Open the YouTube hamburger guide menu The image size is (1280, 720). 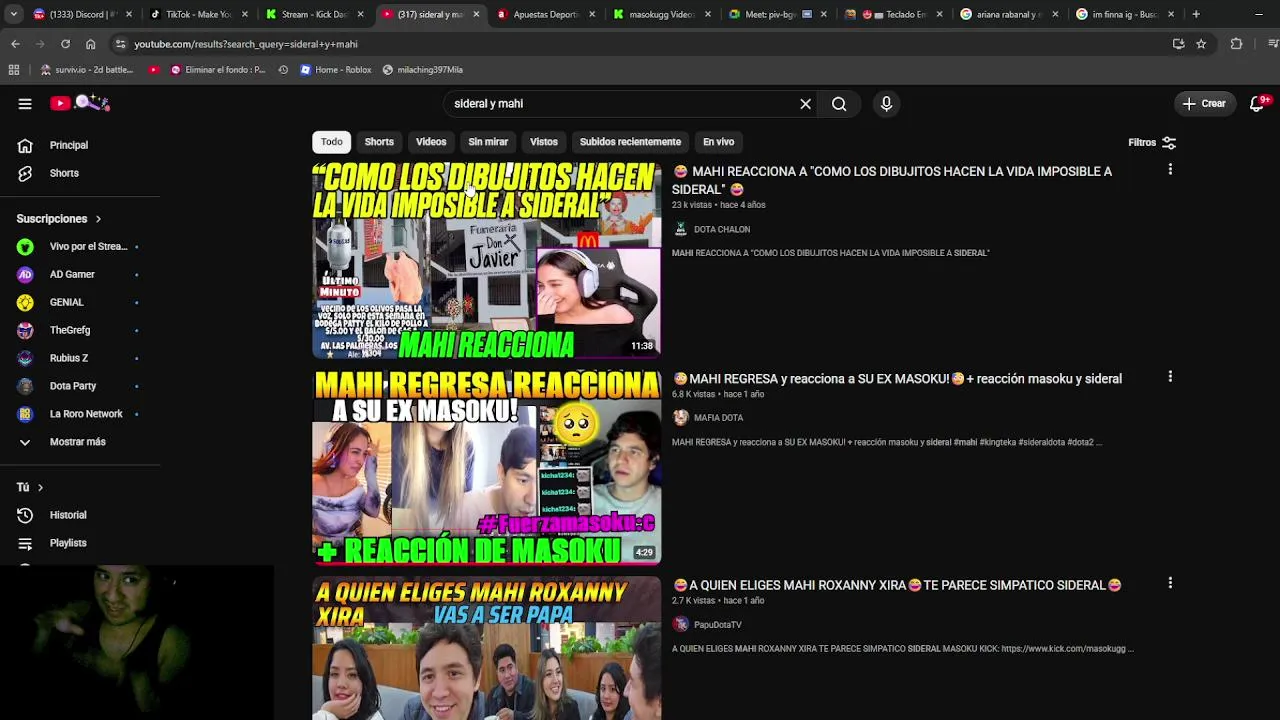25,103
